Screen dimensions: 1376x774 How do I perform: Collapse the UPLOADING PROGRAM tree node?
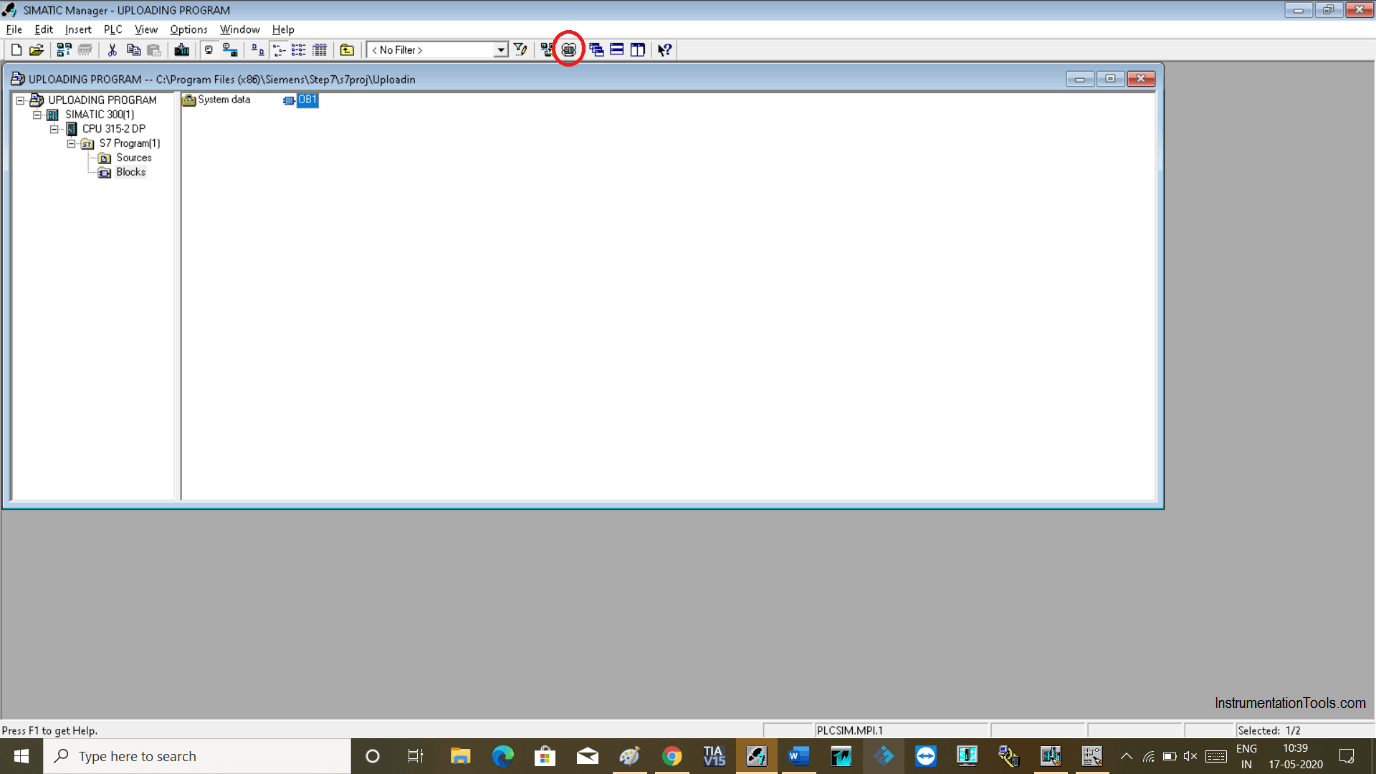pos(20,100)
